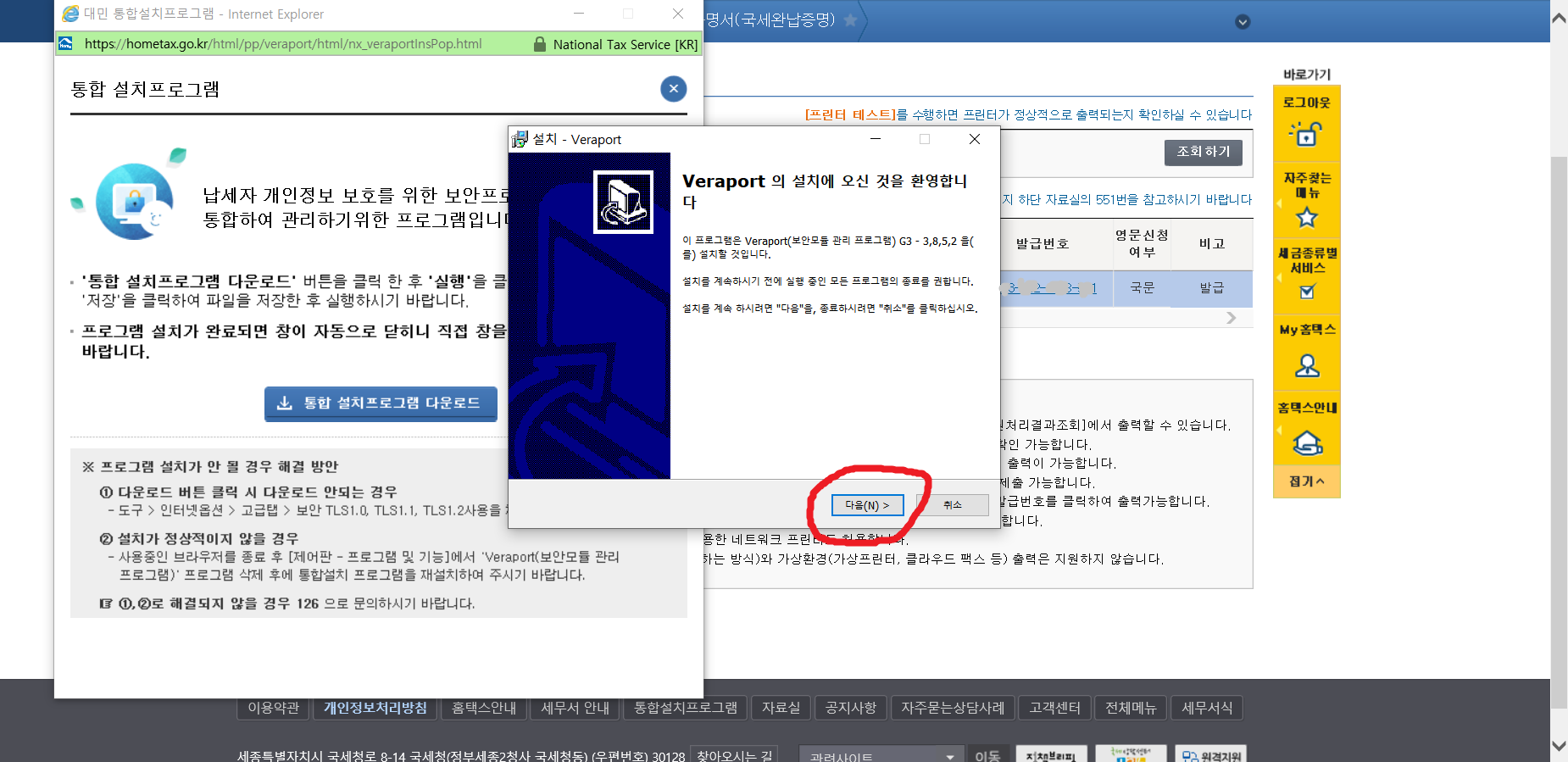1568x762 pixels.
Task: Click the 취소 button in Veraport installer
Action: [953, 505]
